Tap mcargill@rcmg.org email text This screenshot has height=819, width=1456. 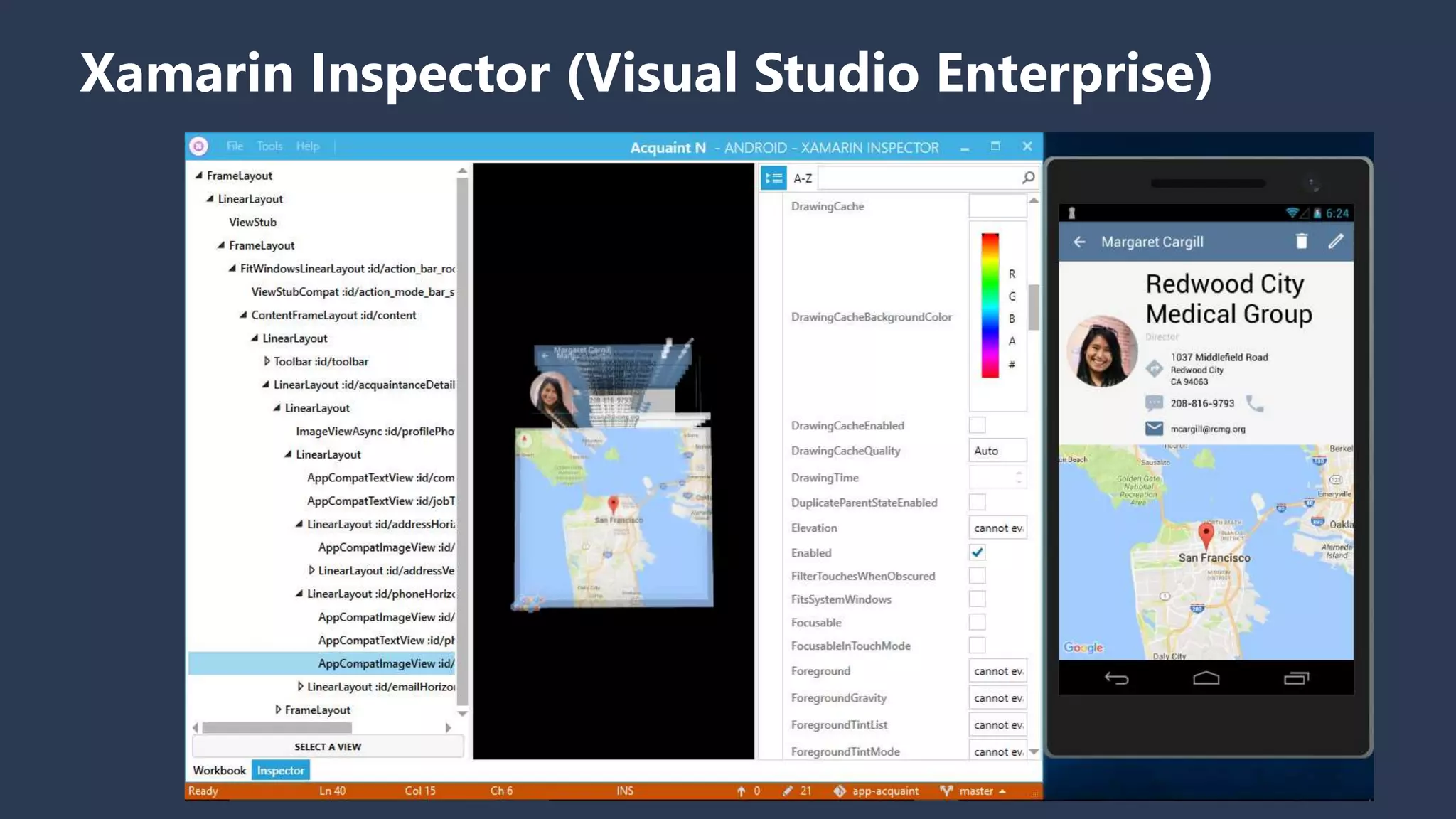tap(1208, 429)
